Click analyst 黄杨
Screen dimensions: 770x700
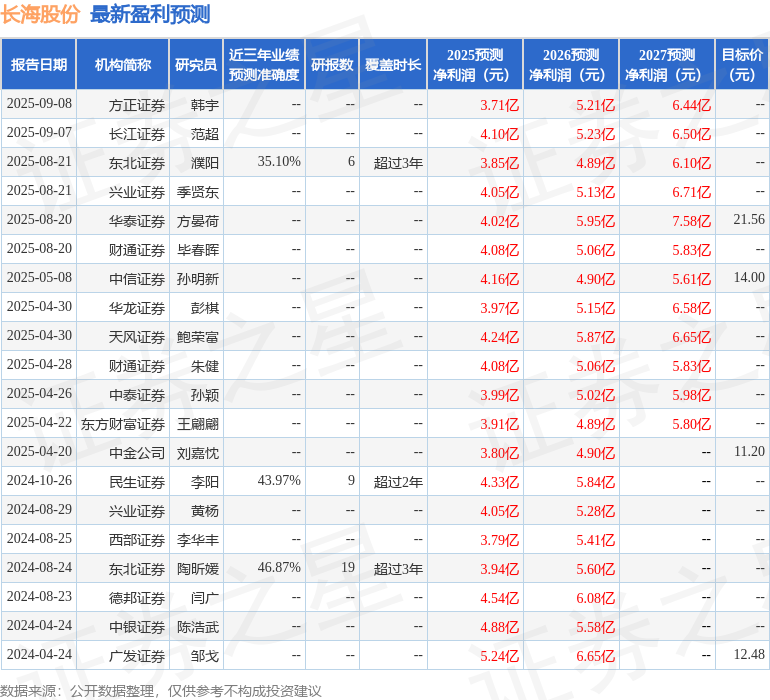coord(205,511)
